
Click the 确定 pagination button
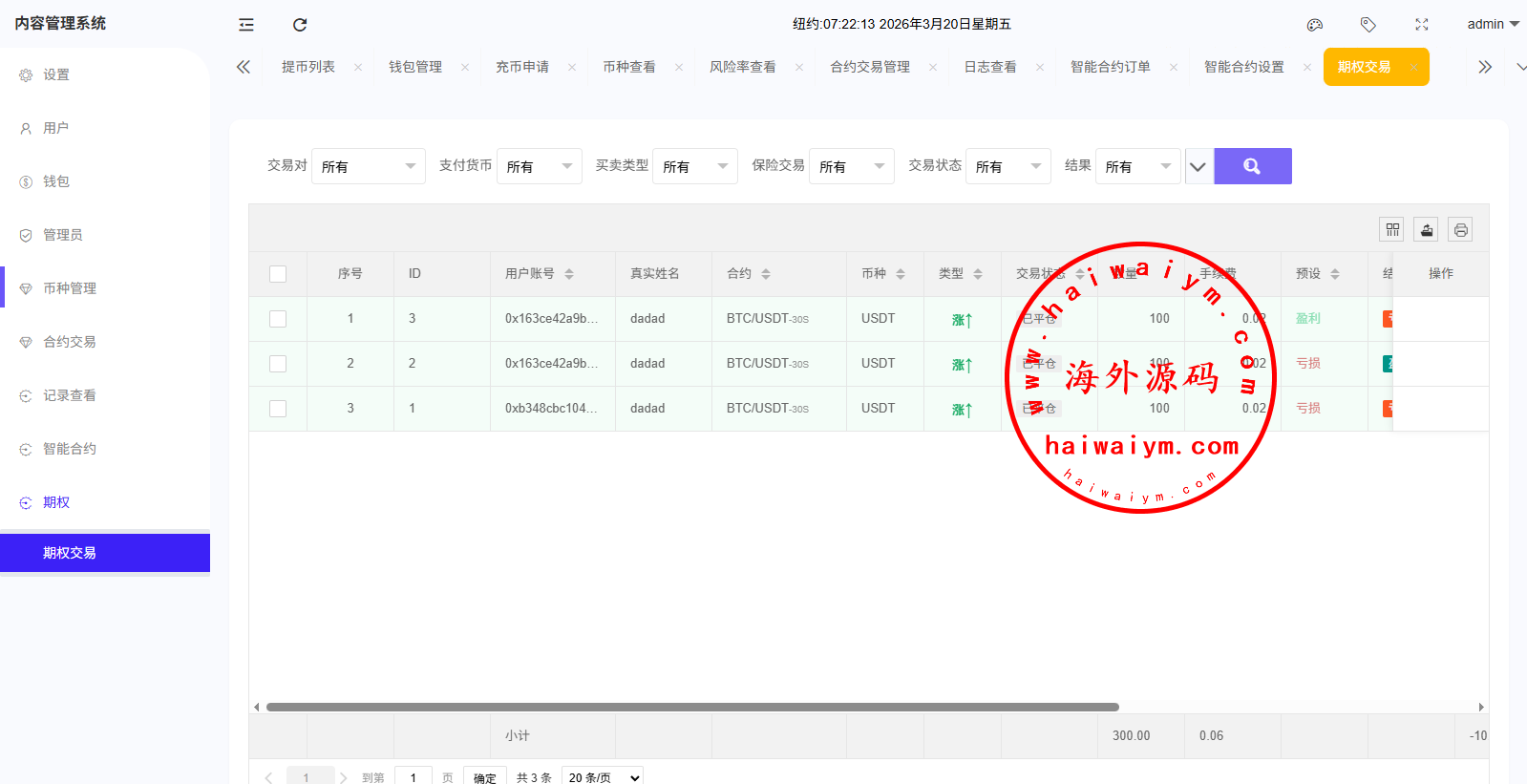[x=484, y=777]
